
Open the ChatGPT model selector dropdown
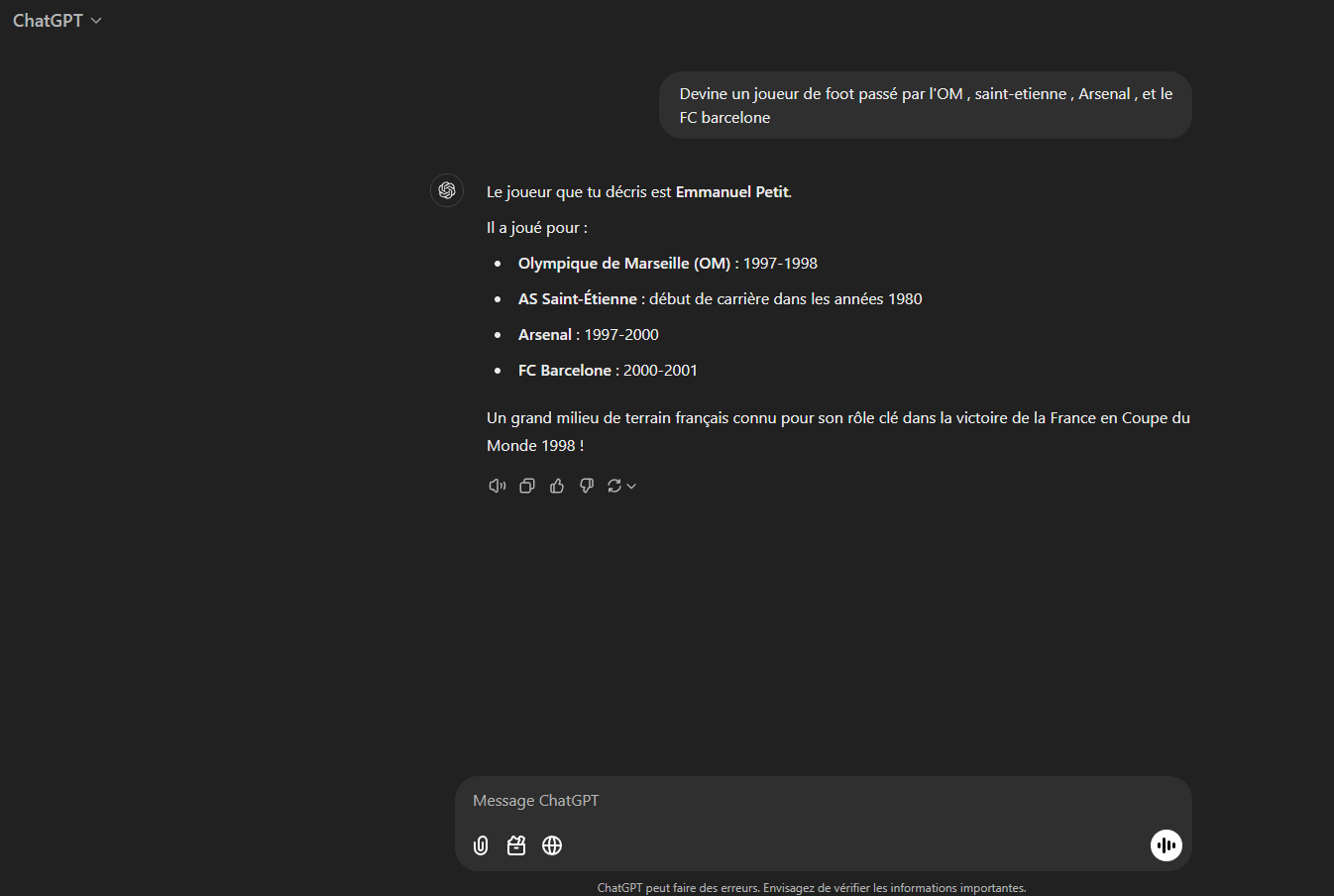[x=57, y=21]
